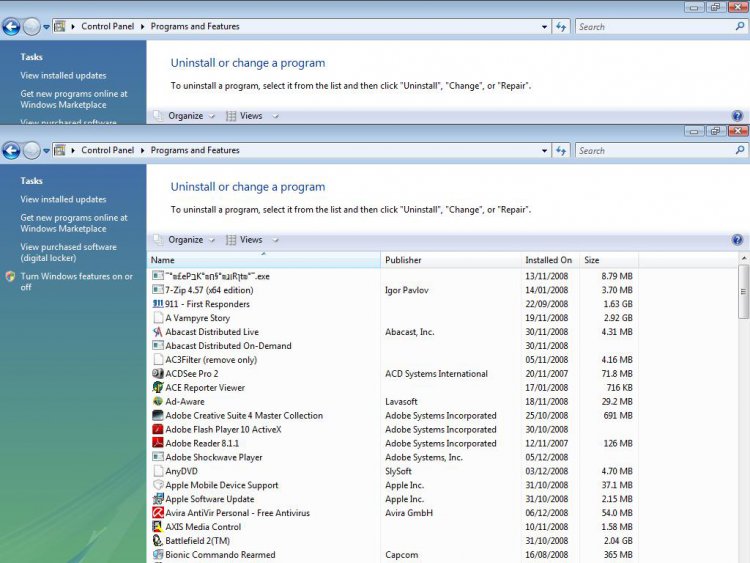Click the AnyDVD program icon
The image size is (750, 563).
pyautogui.click(x=157, y=471)
